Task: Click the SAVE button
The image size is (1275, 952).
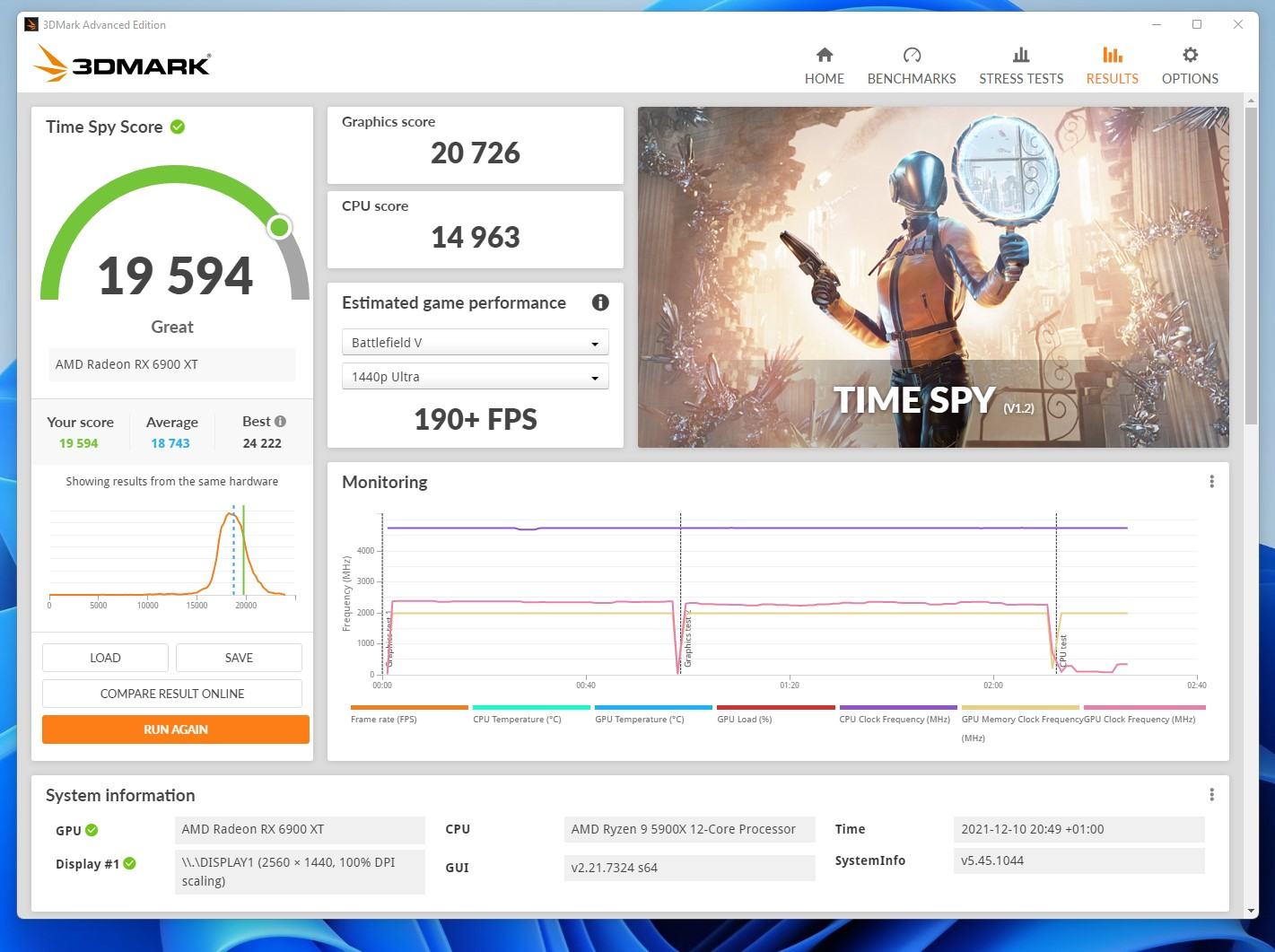Action: click(x=239, y=658)
